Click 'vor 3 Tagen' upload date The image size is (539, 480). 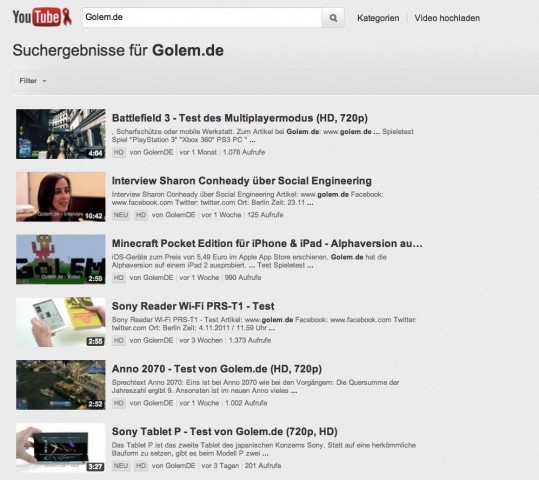click(x=220, y=466)
